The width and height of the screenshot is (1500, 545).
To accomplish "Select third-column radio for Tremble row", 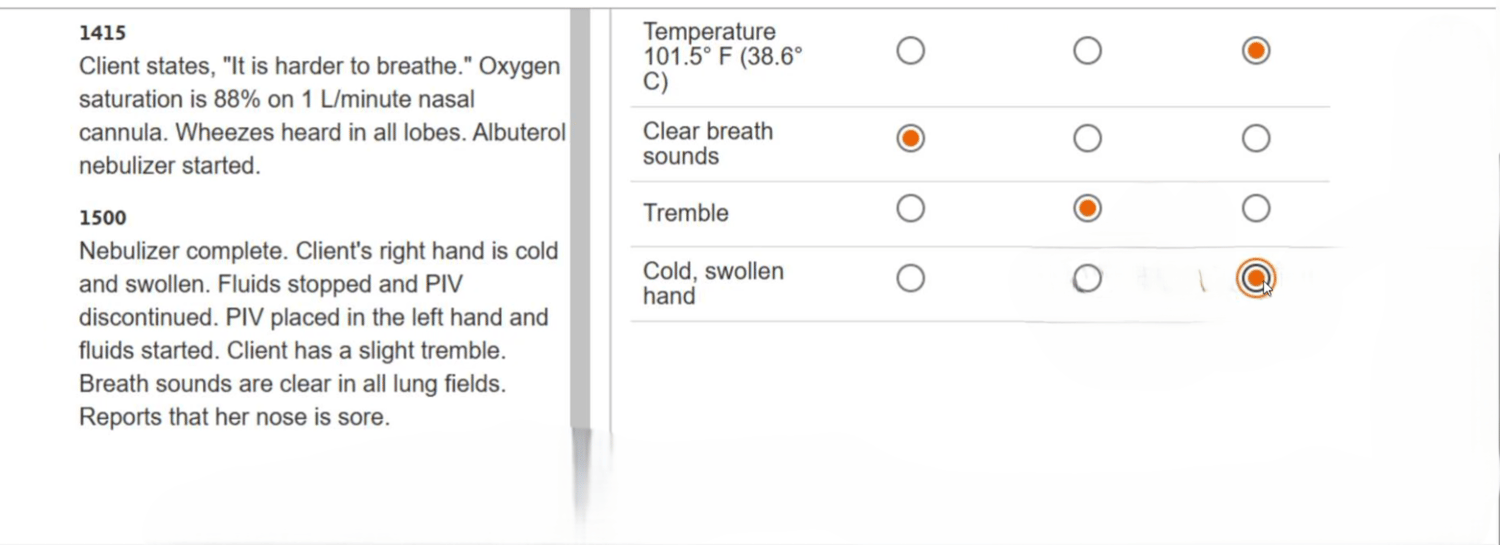I will [1256, 208].
